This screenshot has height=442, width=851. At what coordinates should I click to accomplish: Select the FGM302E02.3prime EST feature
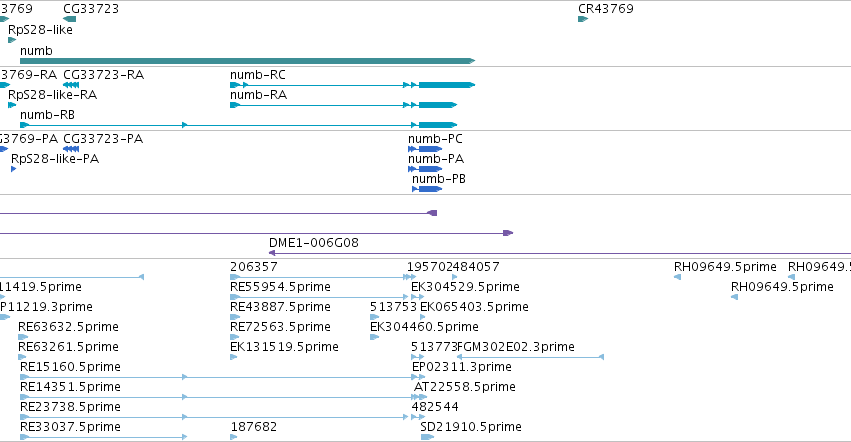coord(530,357)
